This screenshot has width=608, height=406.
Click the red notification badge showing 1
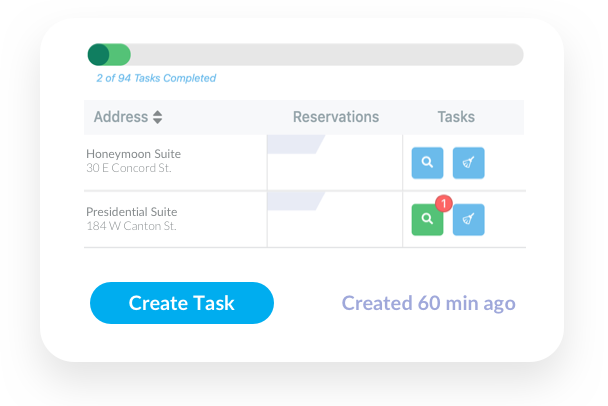click(444, 203)
